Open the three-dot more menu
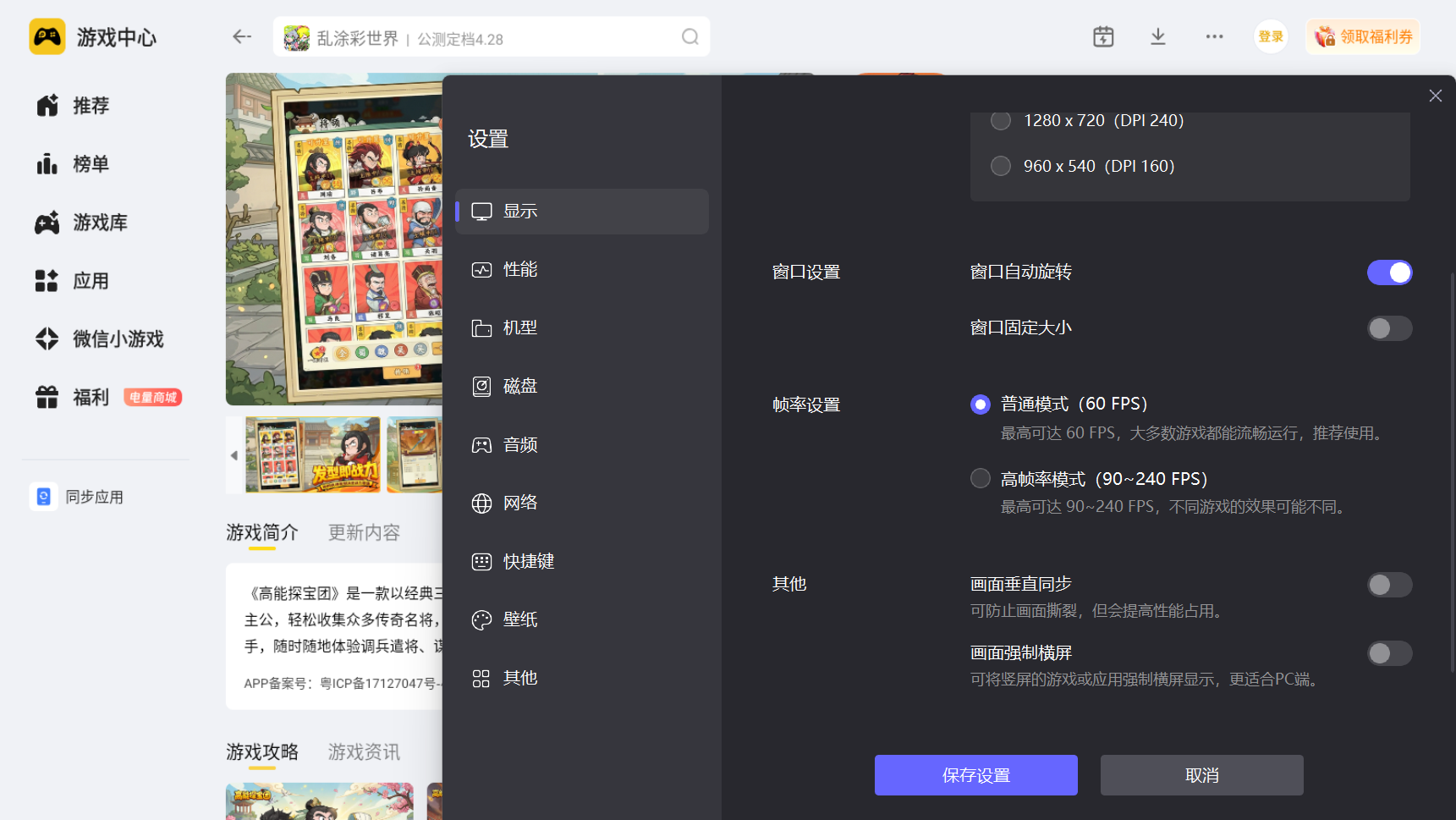 coord(1214,36)
